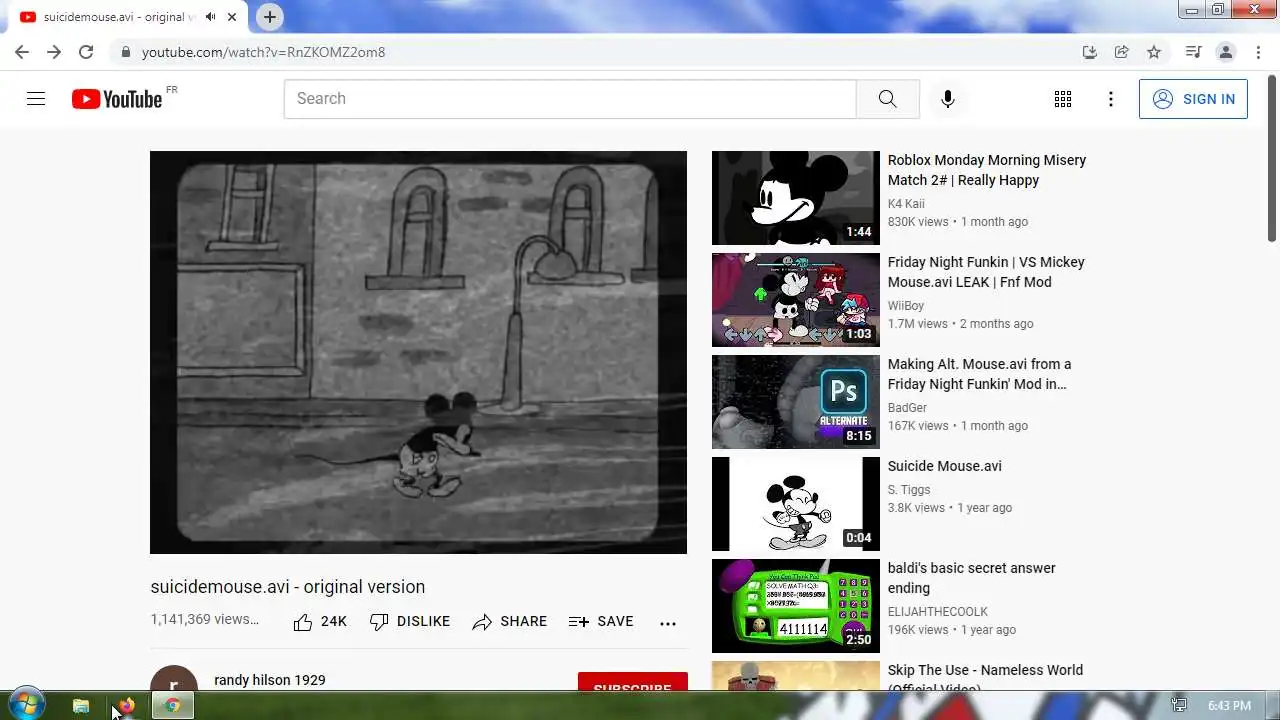
Task: Click the red SUBSCRIBE button
Action: pos(633,682)
